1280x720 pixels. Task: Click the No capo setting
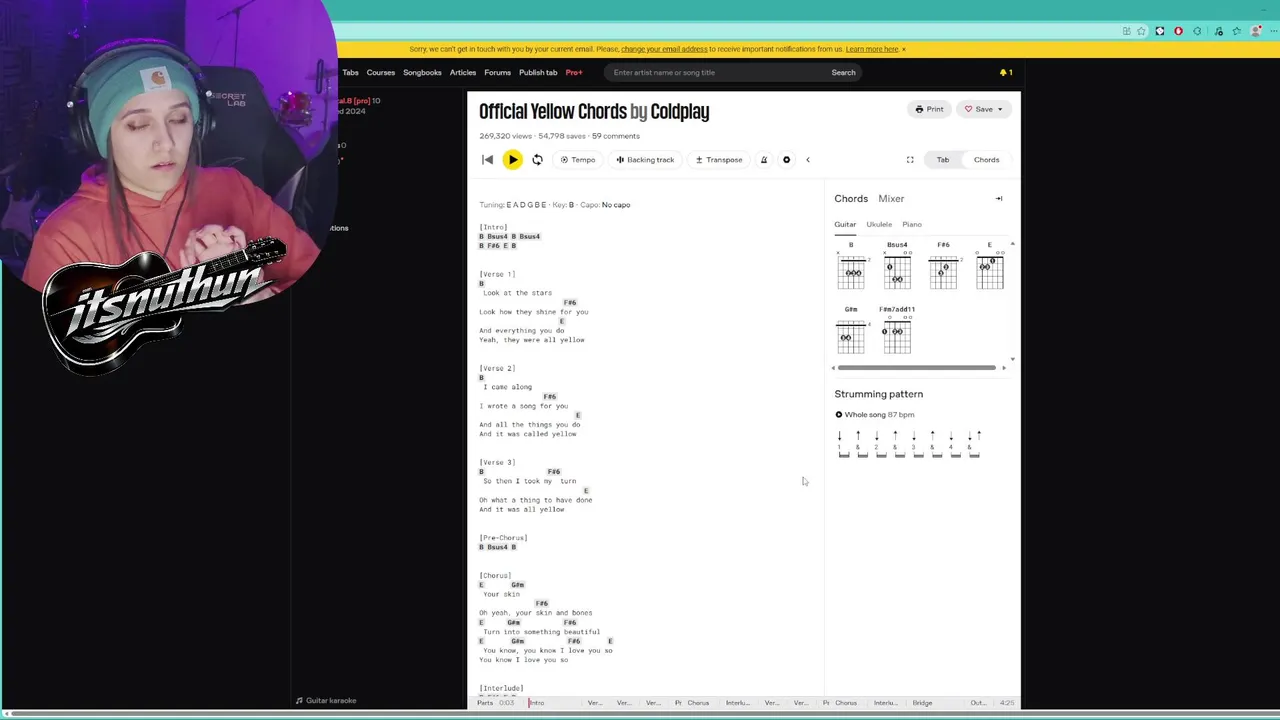(x=616, y=205)
